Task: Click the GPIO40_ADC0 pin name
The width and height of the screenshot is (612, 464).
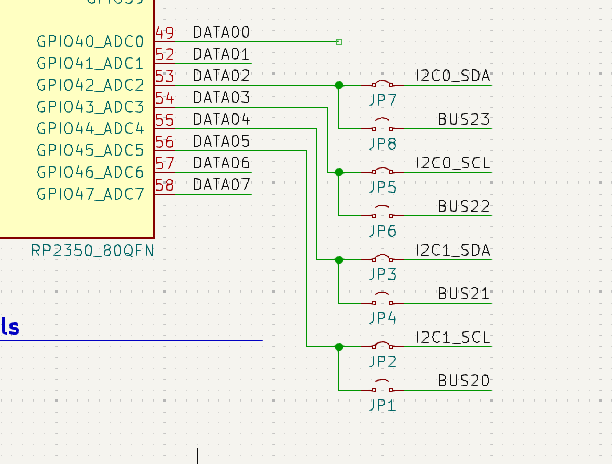Action: pyautogui.click(x=90, y=42)
